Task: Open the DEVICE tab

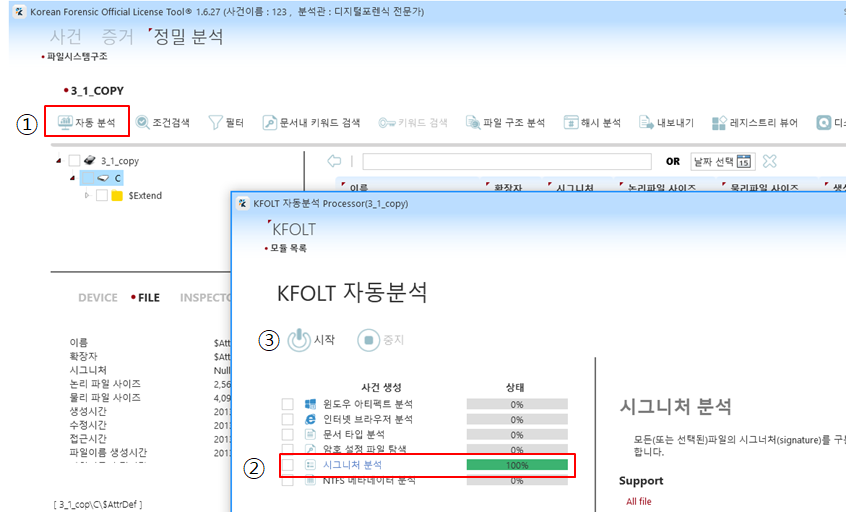Action: point(98,298)
